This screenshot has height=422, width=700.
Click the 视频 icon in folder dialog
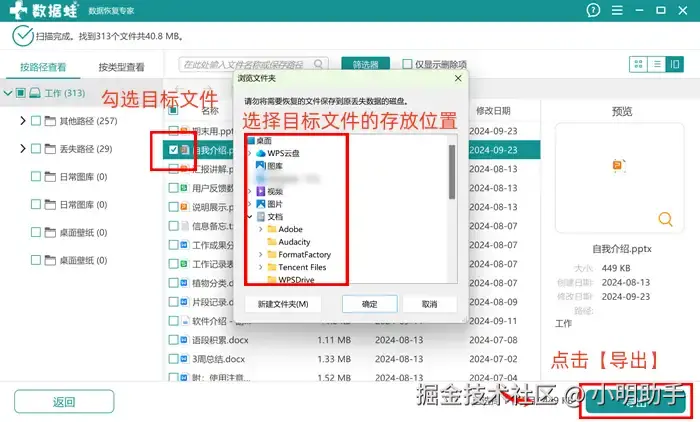(261, 192)
